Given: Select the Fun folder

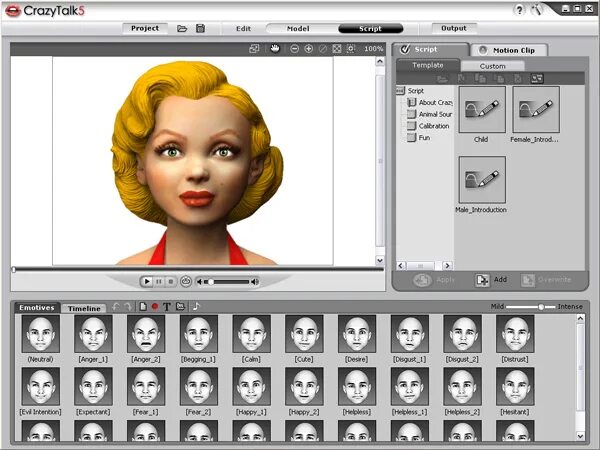Looking at the screenshot, I should coord(419,138).
